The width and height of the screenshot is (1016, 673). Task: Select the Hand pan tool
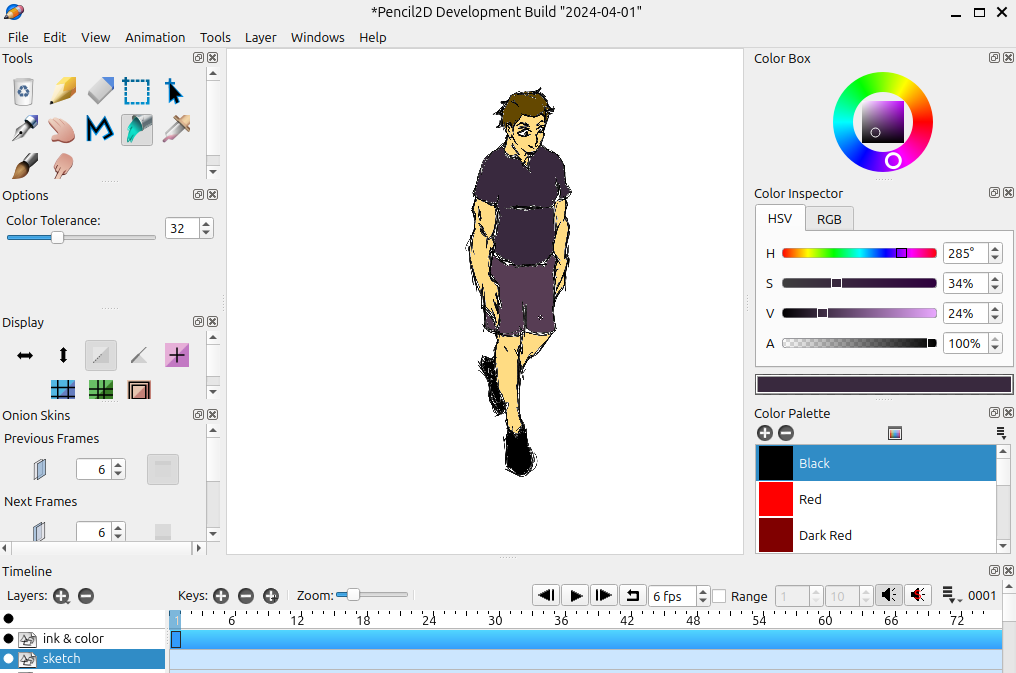[x=62, y=129]
